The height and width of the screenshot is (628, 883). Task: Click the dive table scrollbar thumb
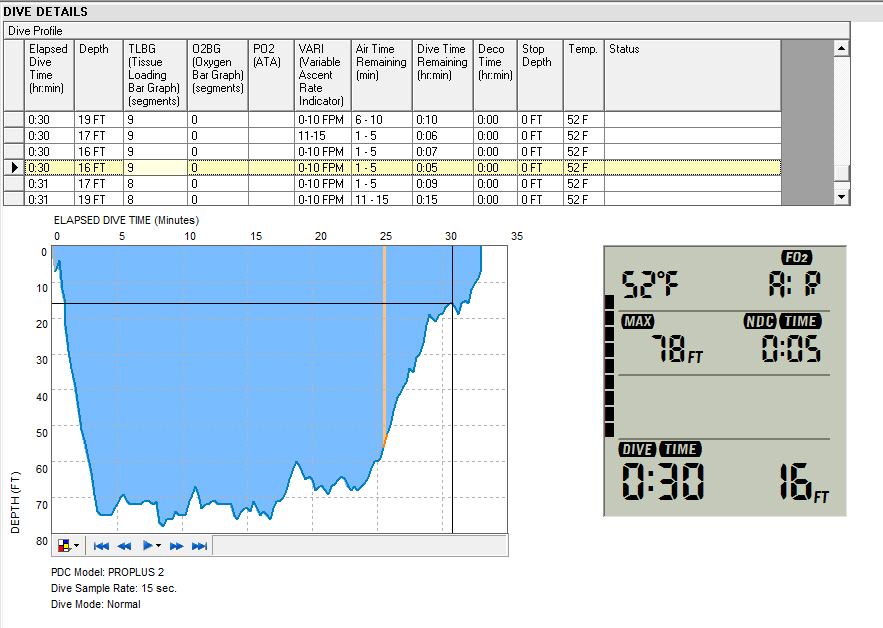click(841, 172)
